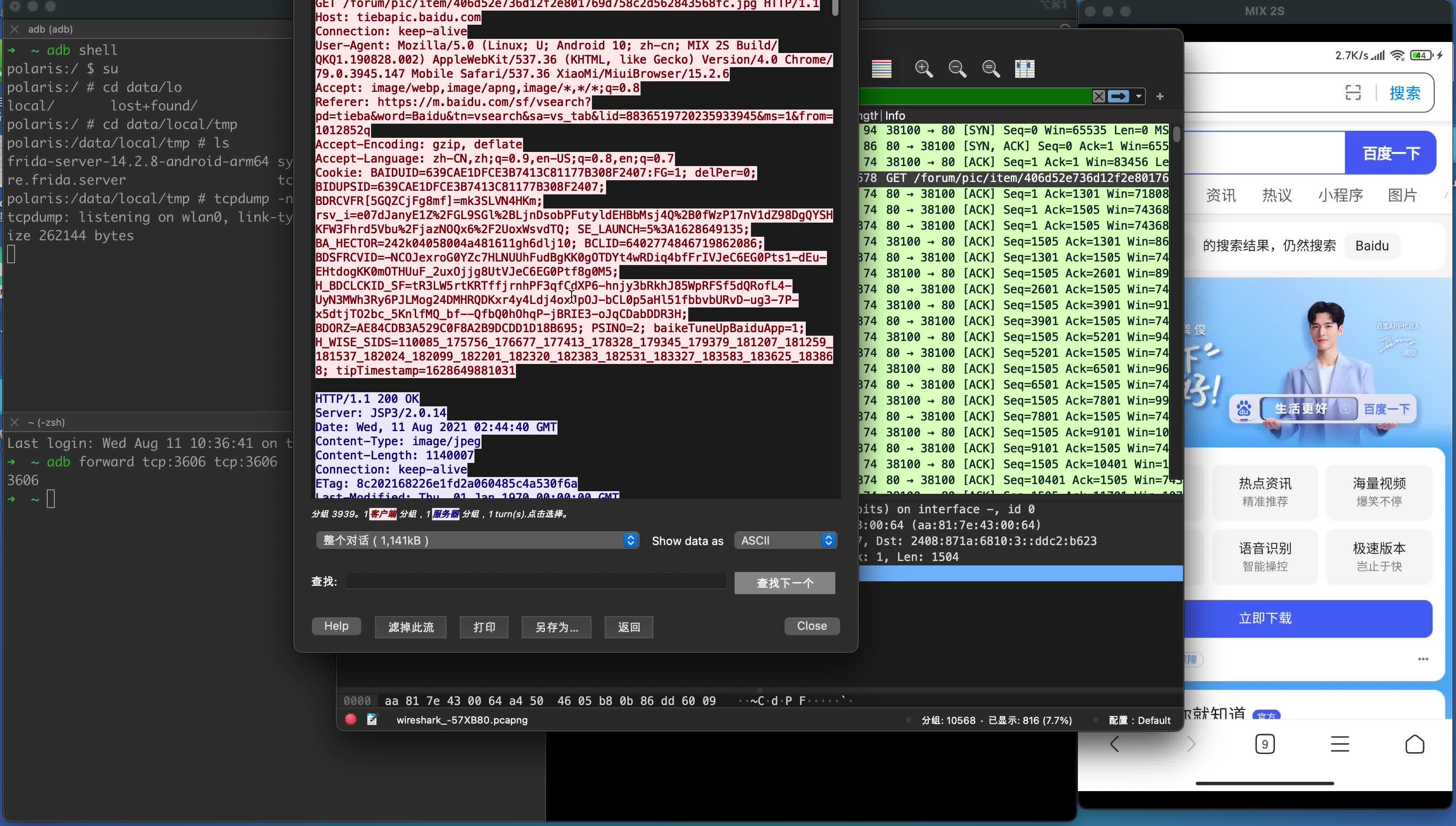This screenshot has width=1456, height=826.
Task: Add a filter button with the plus icon
Action: point(1160,96)
